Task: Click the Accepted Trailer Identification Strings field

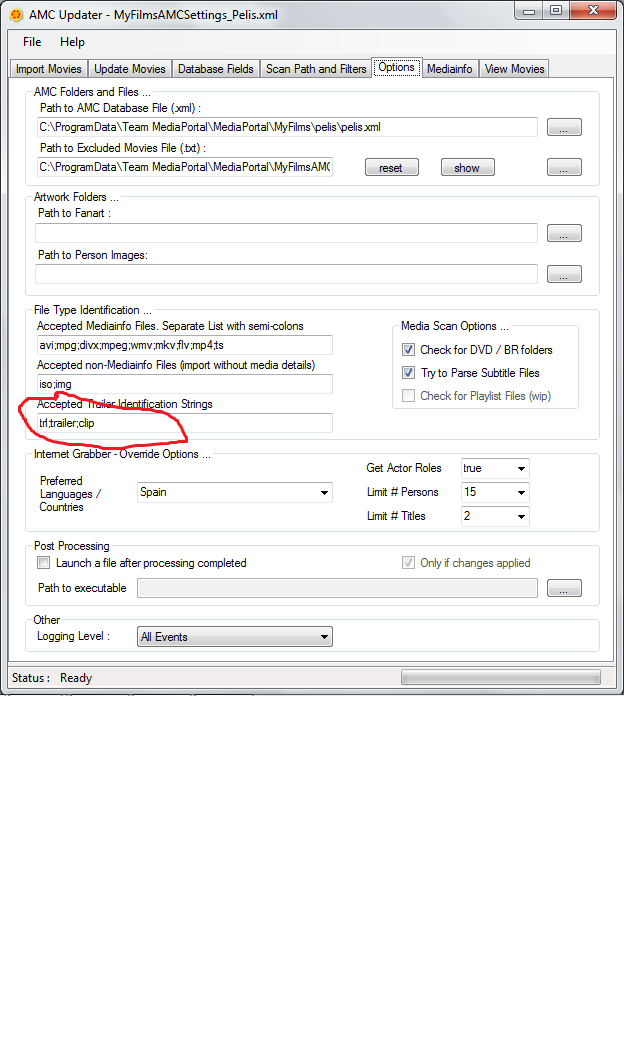Action: pyautogui.click(x=184, y=423)
